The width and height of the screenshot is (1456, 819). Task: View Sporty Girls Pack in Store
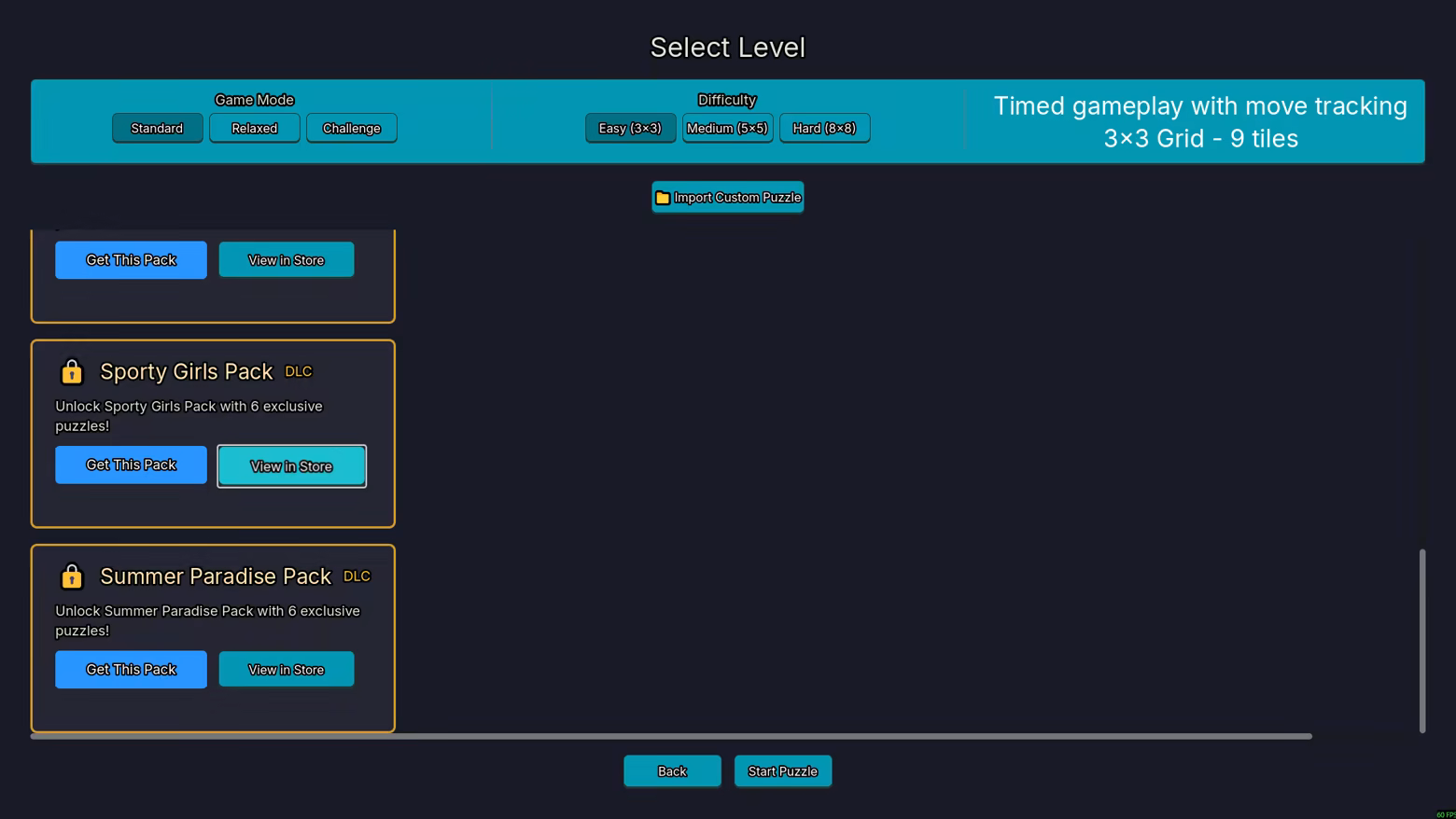[291, 466]
